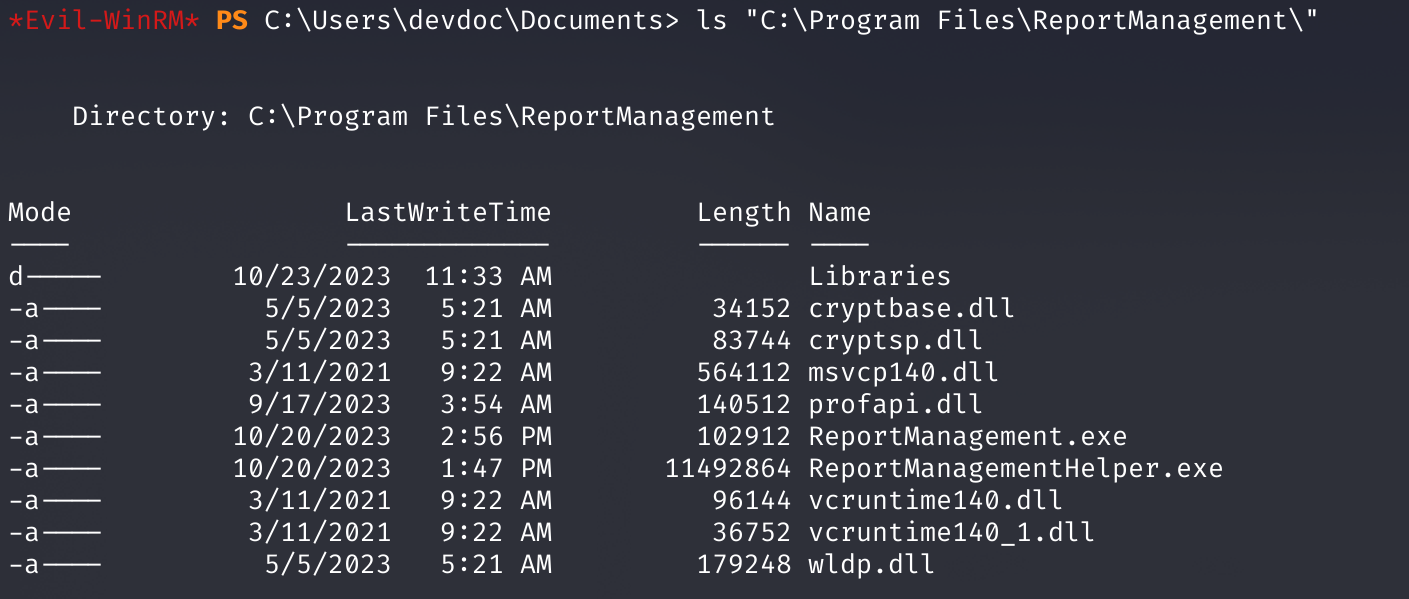Viewport: 1409px width, 599px height.
Task: Click the 10/23/2023 date of Libraries
Action: pyautogui.click(x=312, y=276)
